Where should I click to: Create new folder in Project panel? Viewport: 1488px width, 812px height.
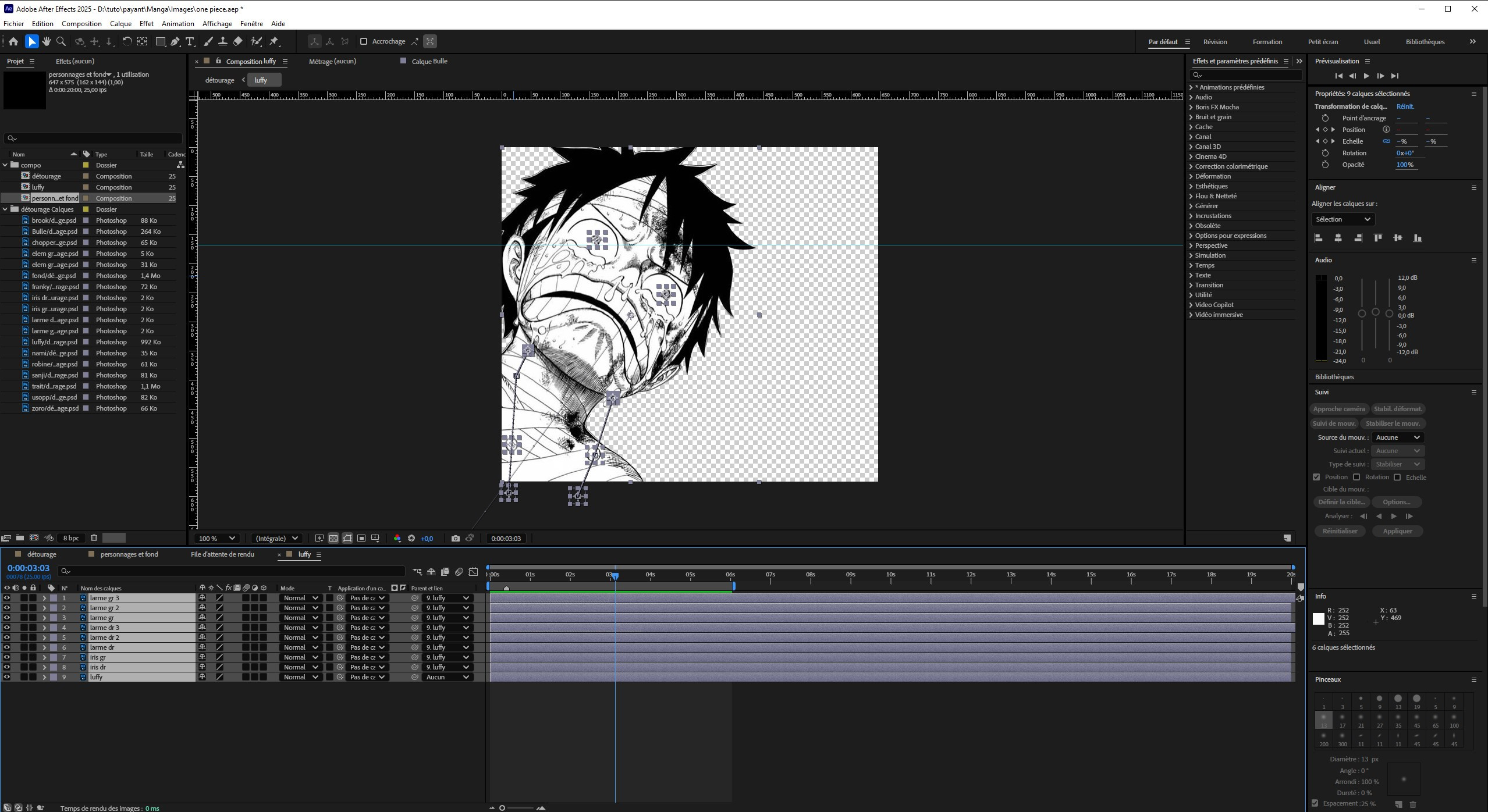20,538
